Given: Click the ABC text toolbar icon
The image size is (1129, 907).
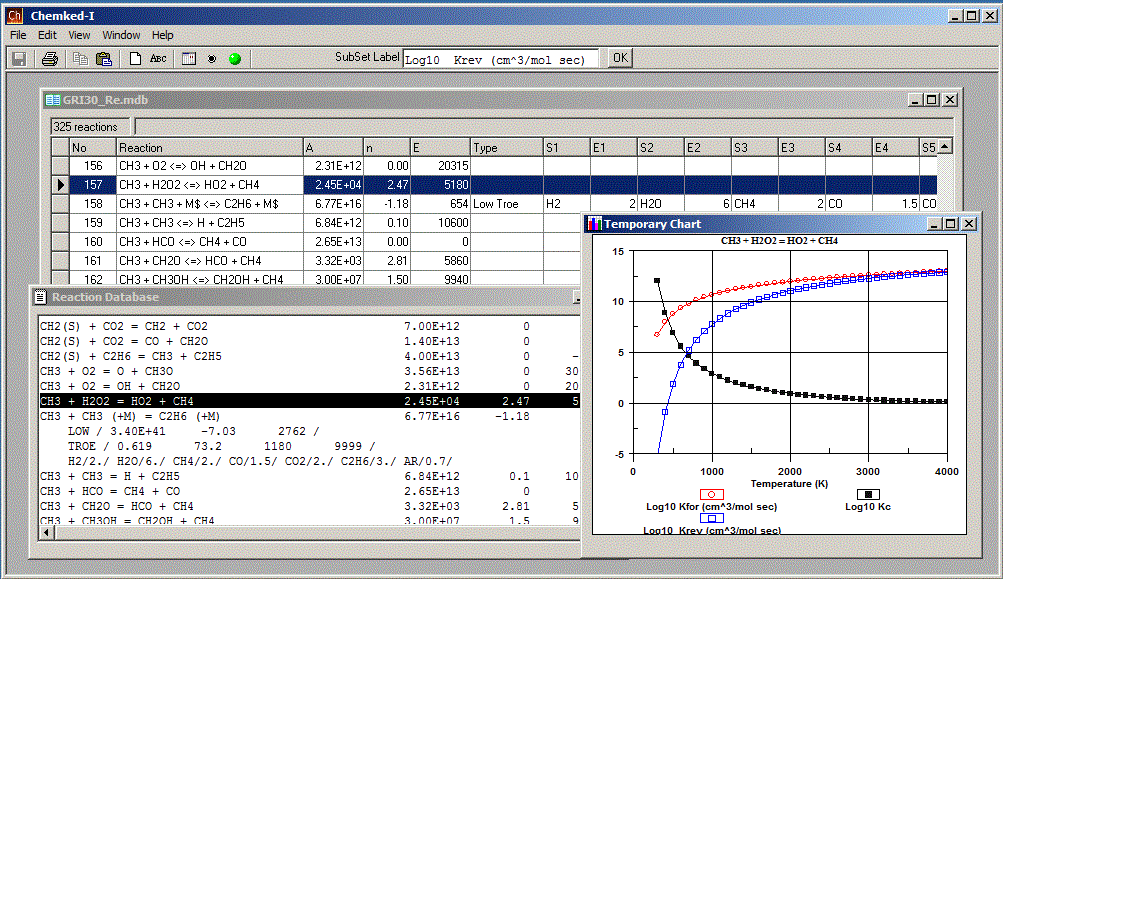Looking at the screenshot, I should coord(158,59).
